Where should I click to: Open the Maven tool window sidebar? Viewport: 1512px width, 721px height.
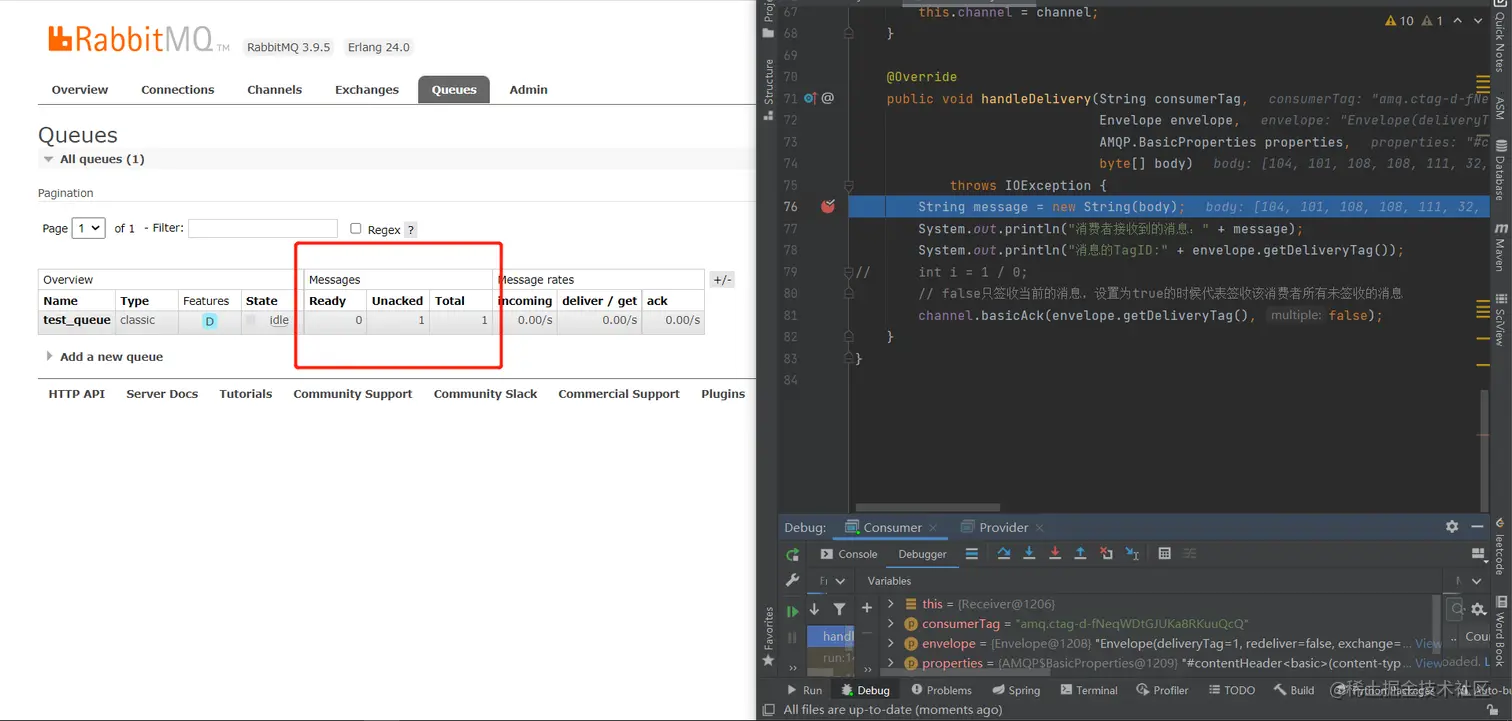1500,248
